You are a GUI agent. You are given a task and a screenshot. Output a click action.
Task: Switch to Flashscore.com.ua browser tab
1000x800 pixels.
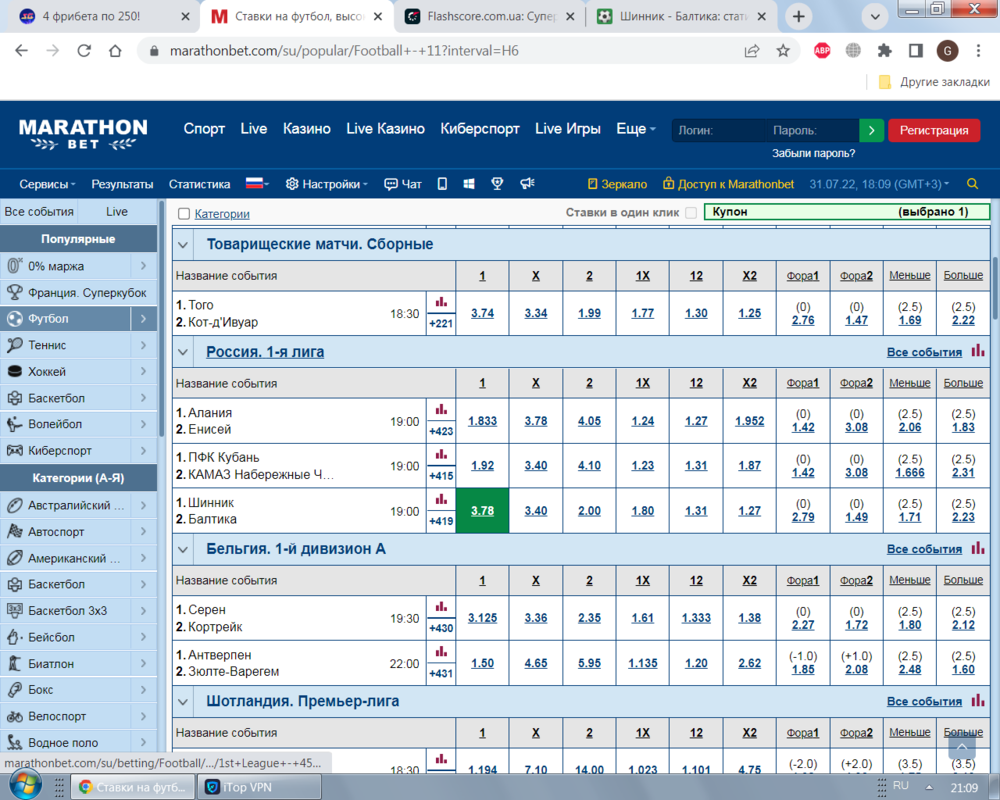(x=489, y=17)
